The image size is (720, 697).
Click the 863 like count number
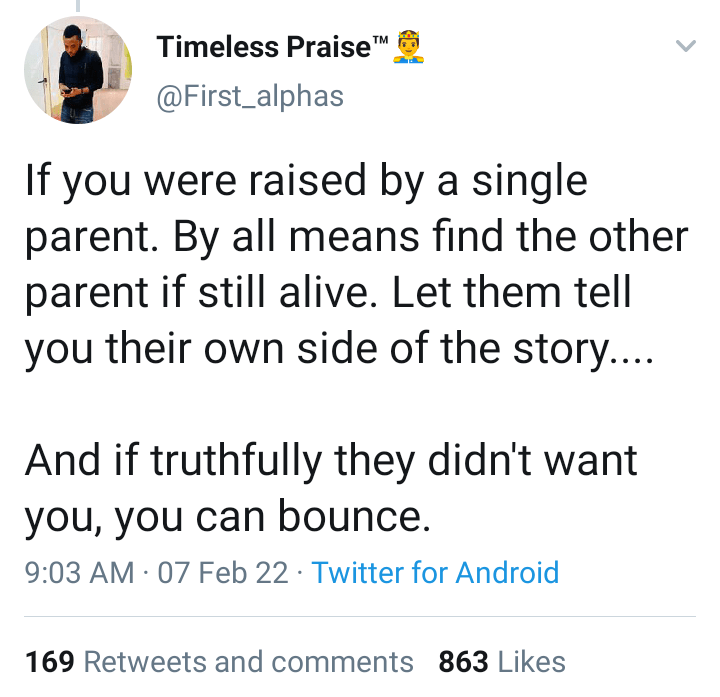point(463,661)
